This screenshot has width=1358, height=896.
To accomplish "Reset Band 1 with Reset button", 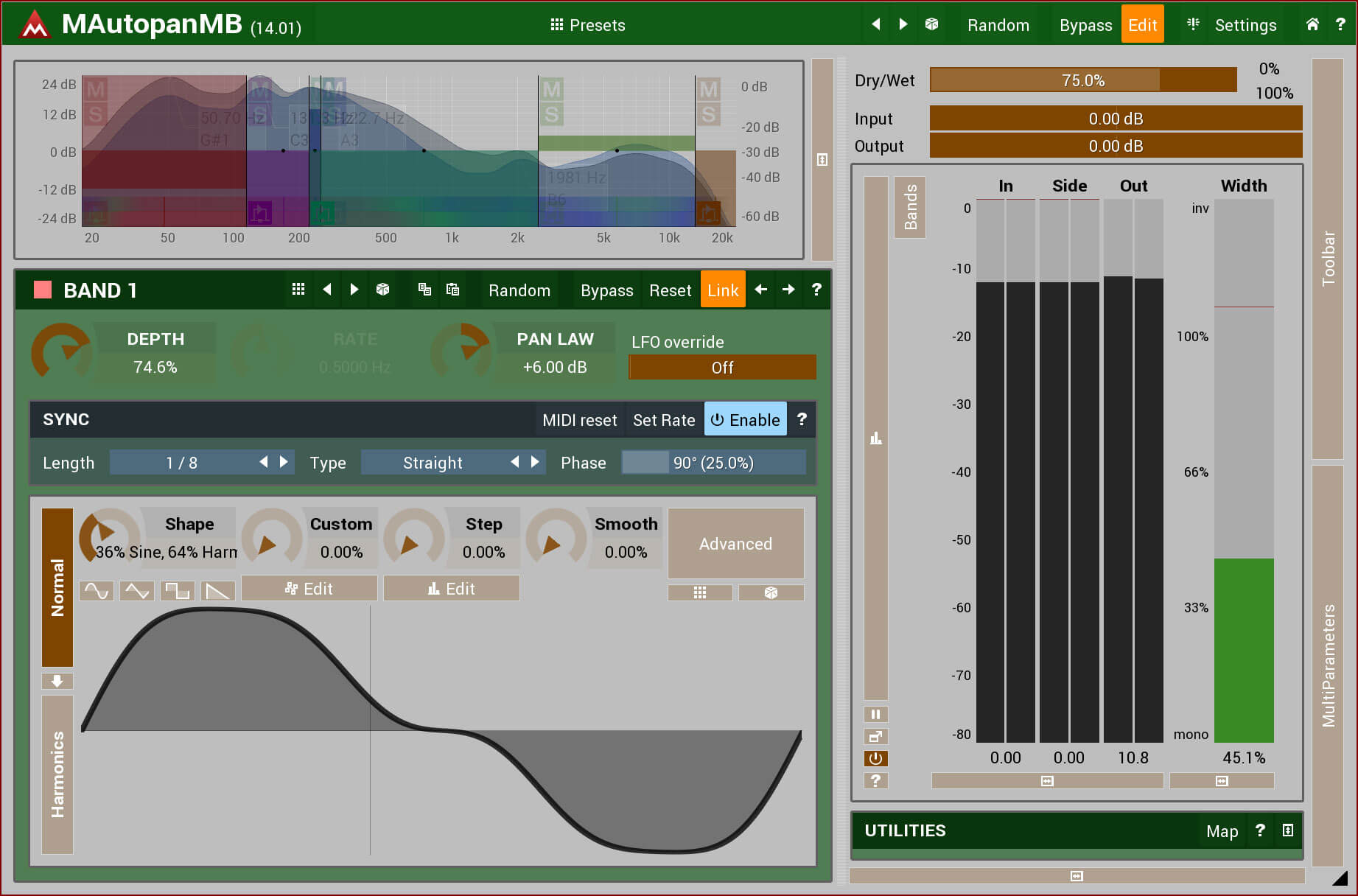I will click(670, 290).
